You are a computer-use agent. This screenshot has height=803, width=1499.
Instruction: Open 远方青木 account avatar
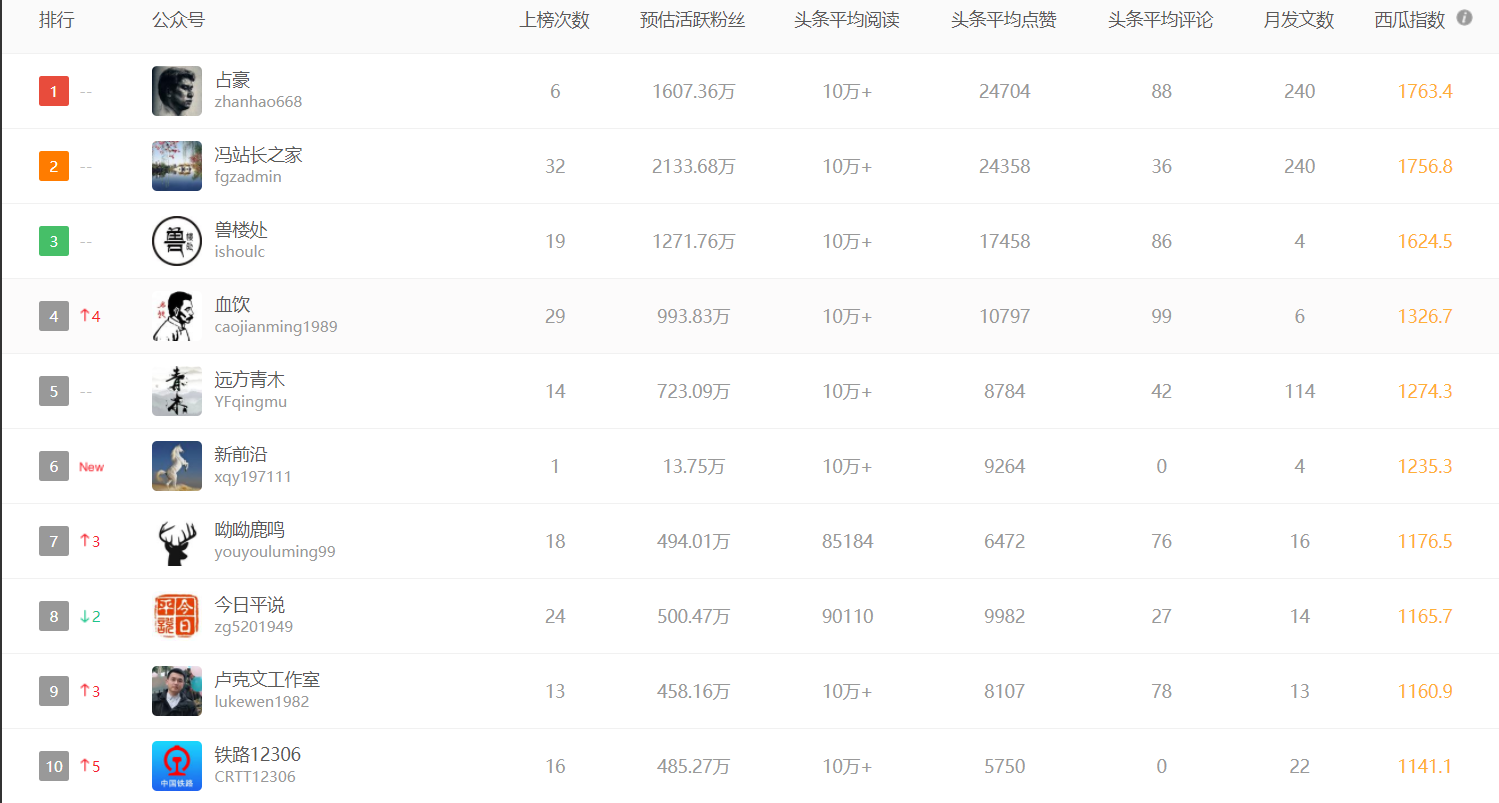tap(177, 391)
